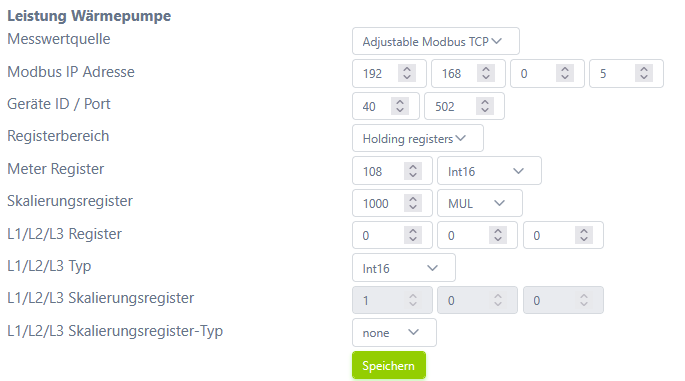
Task: Click the Port input field showing 502
Action: (464, 106)
